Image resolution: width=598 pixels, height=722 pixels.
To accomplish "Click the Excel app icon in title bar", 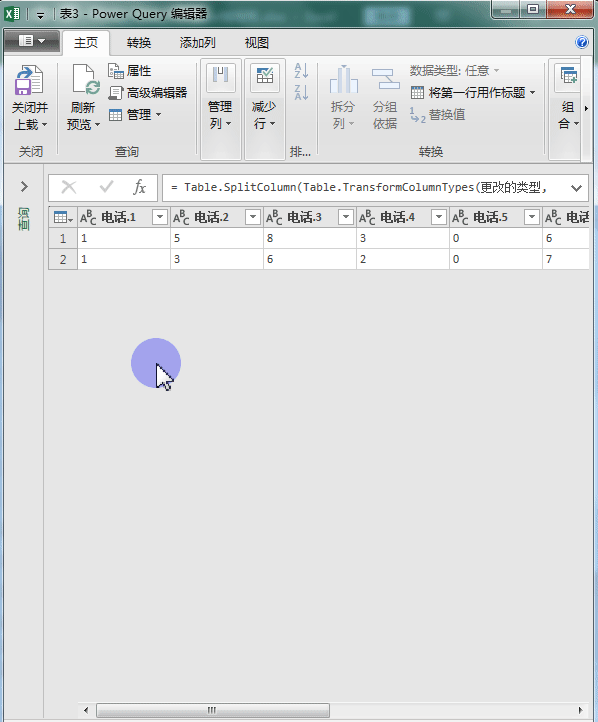I will coord(12,13).
